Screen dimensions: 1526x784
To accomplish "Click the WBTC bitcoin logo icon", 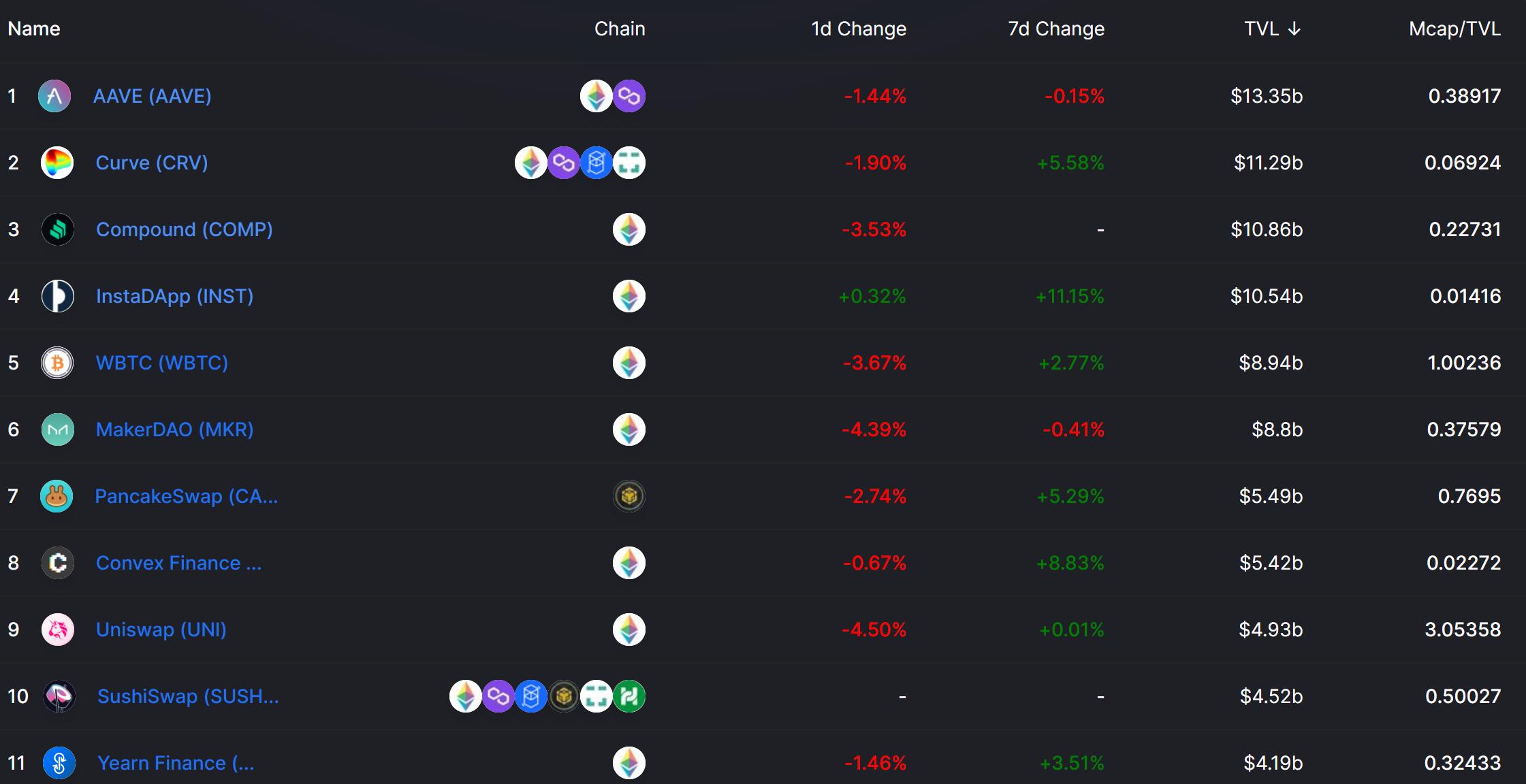I will click(x=57, y=363).
